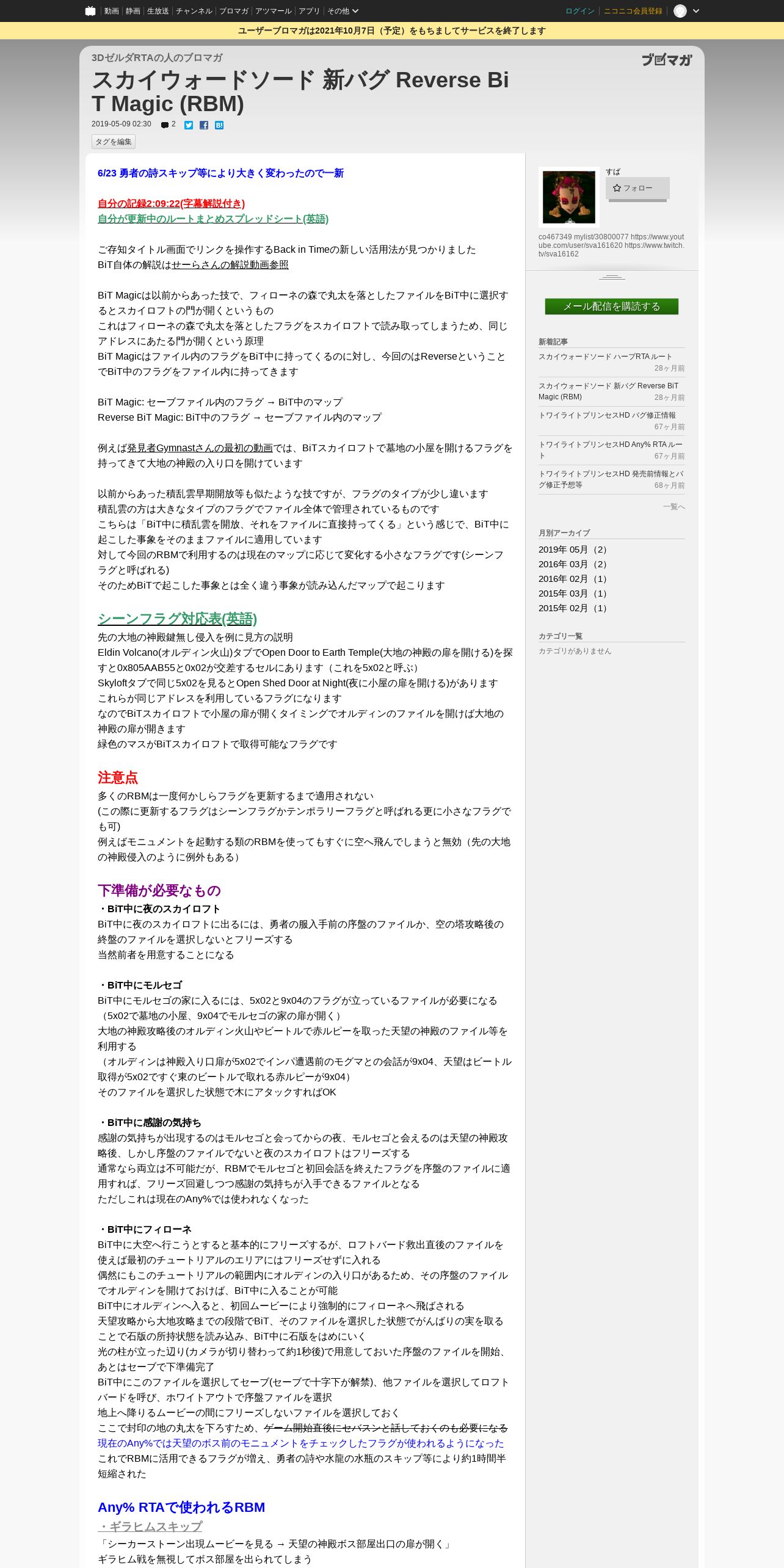This screenshot has width=784, height=1568.
Task: Open せーらさんの解説動画参照 link
Action: (x=230, y=265)
